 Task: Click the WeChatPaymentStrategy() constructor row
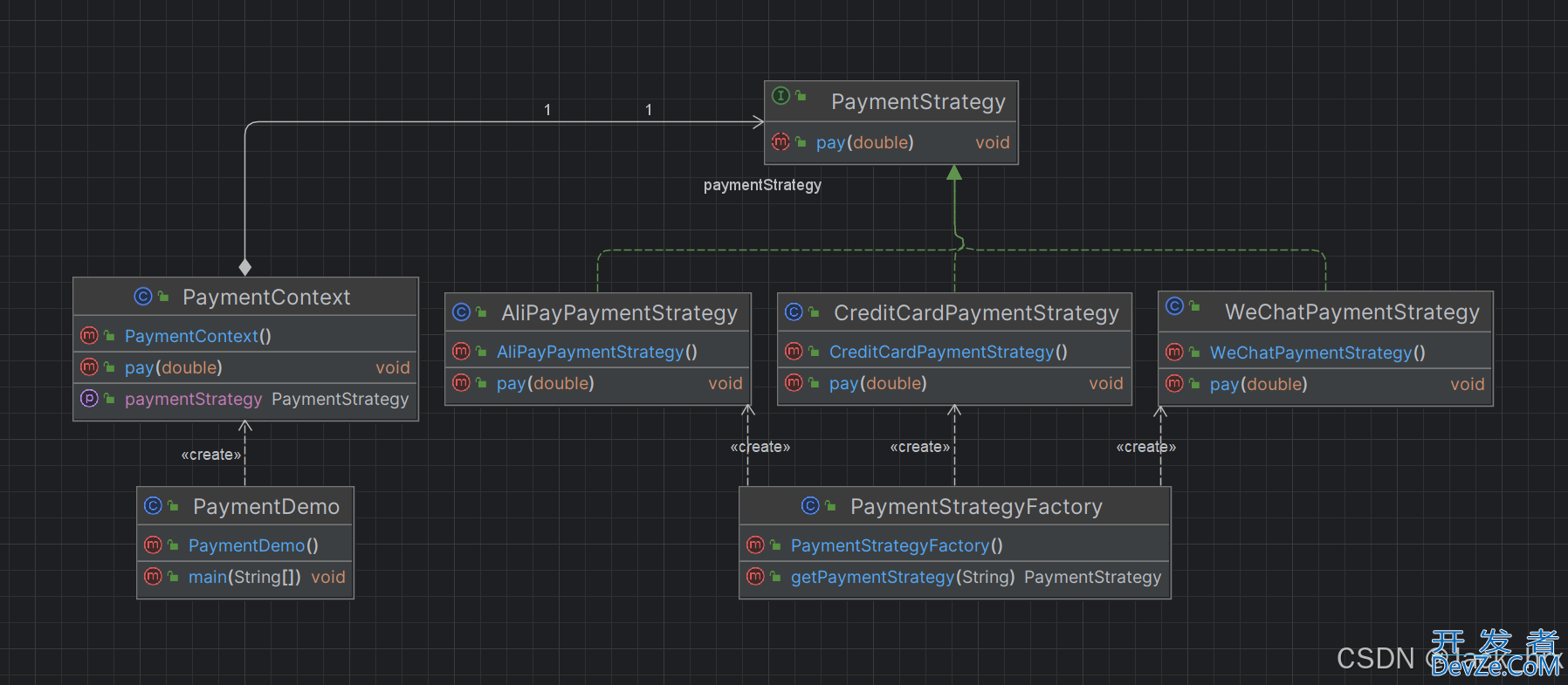1325,353
